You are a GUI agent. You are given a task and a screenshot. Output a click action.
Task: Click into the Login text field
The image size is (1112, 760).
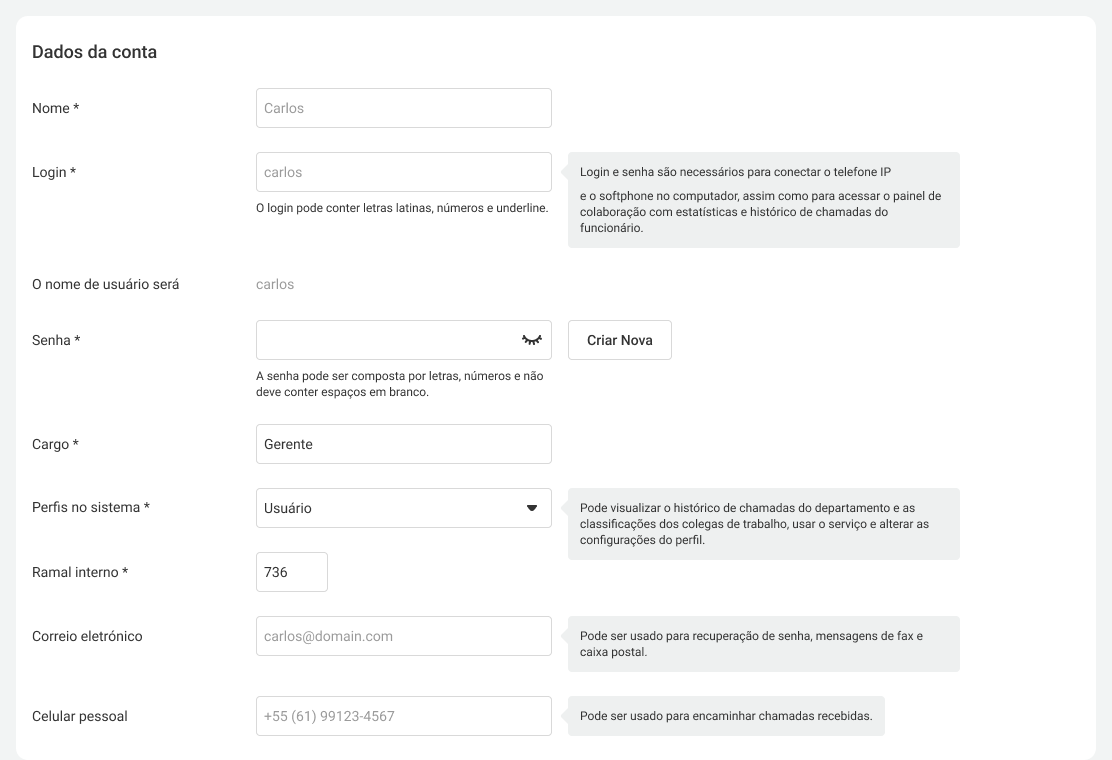tap(403, 172)
